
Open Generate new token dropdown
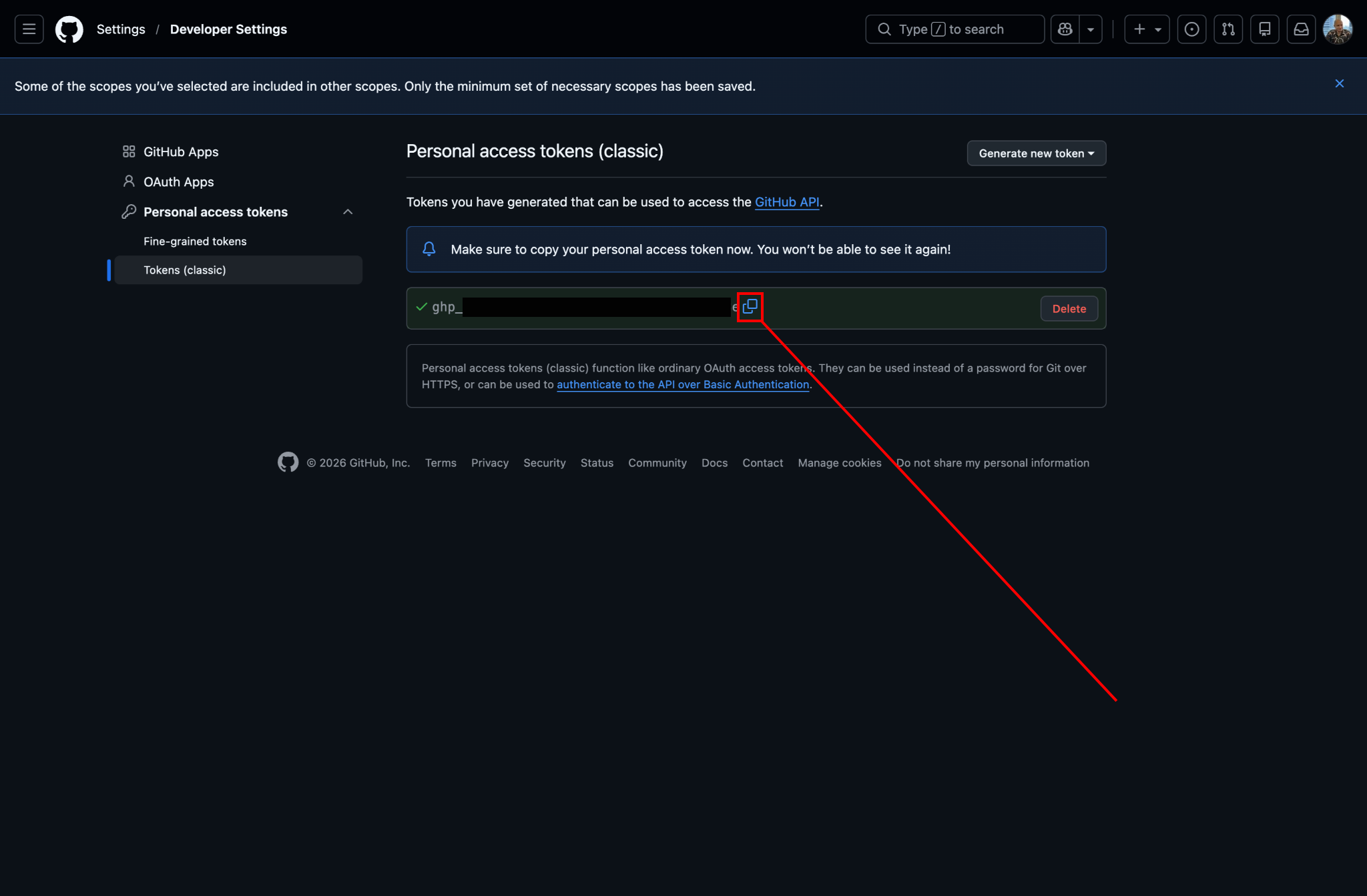(1036, 153)
